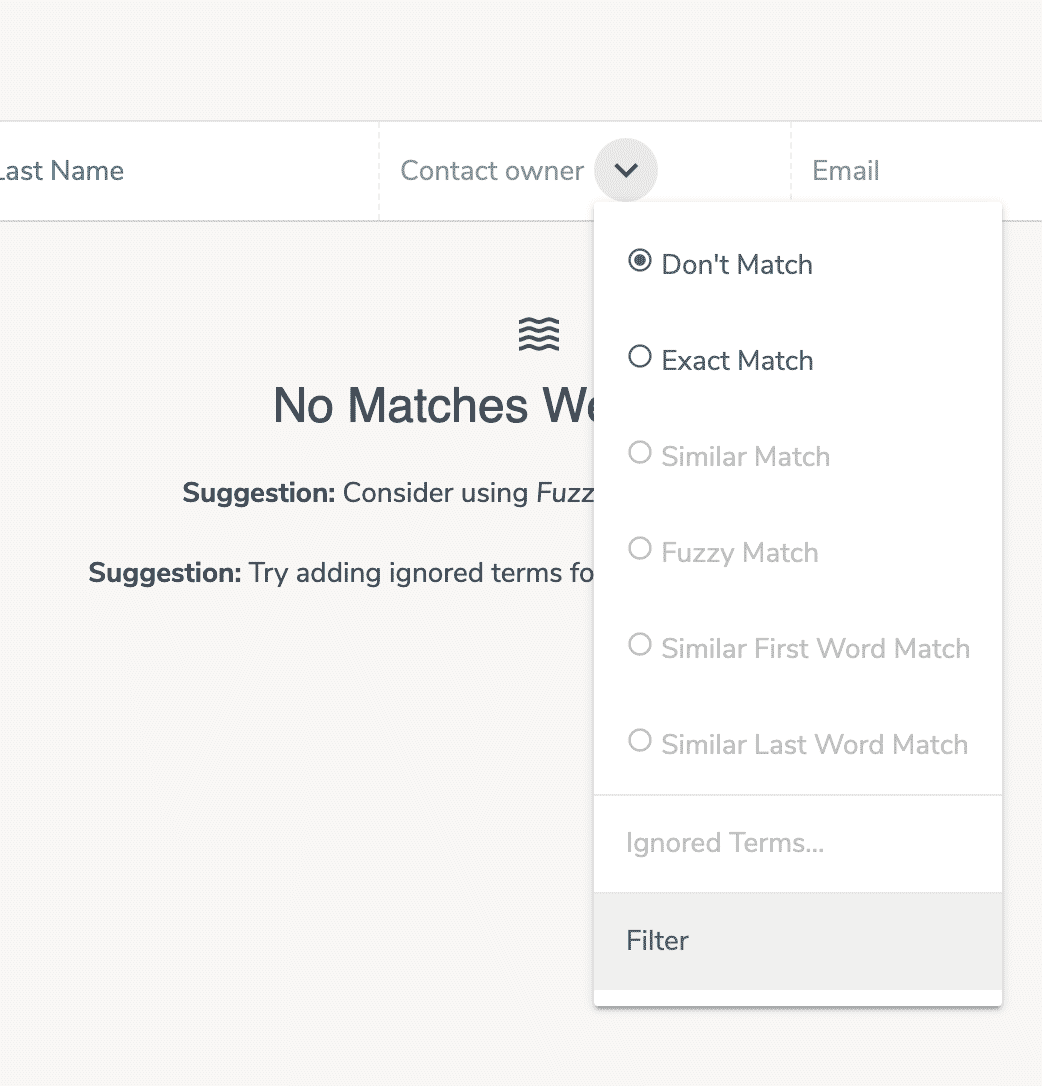
Task: Click the "Don't Match" label text
Action: pos(737,265)
